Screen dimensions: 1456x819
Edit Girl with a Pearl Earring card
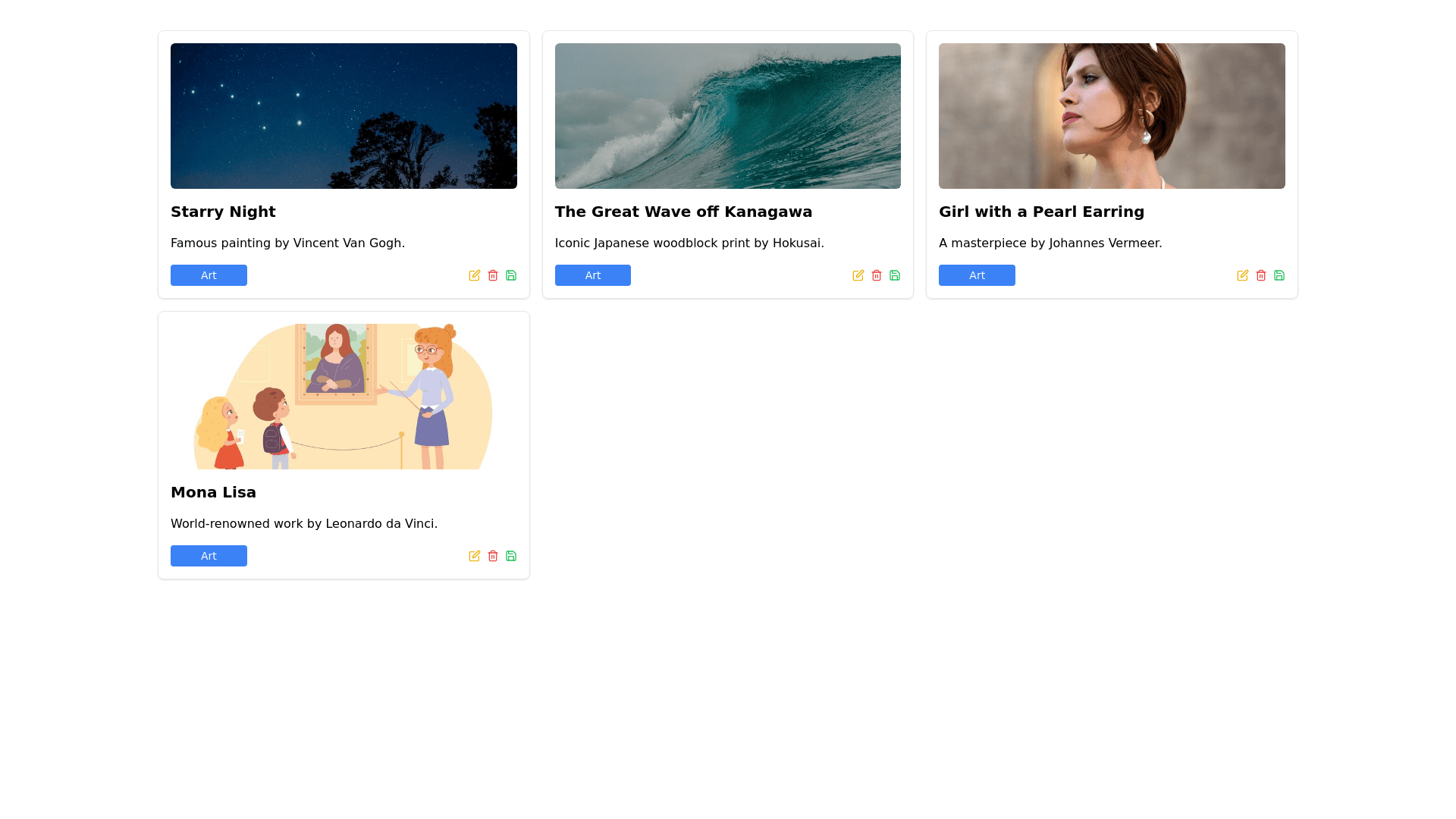coord(1243,275)
